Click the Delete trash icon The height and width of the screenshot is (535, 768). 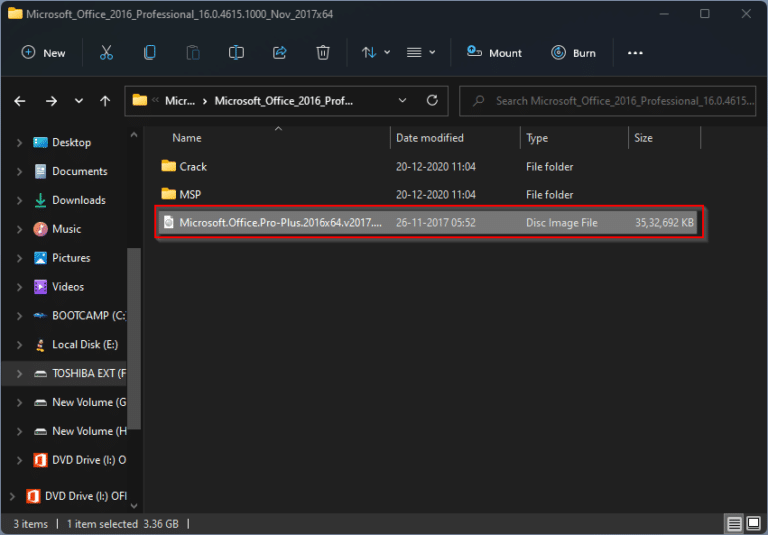(x=323, y=52)
